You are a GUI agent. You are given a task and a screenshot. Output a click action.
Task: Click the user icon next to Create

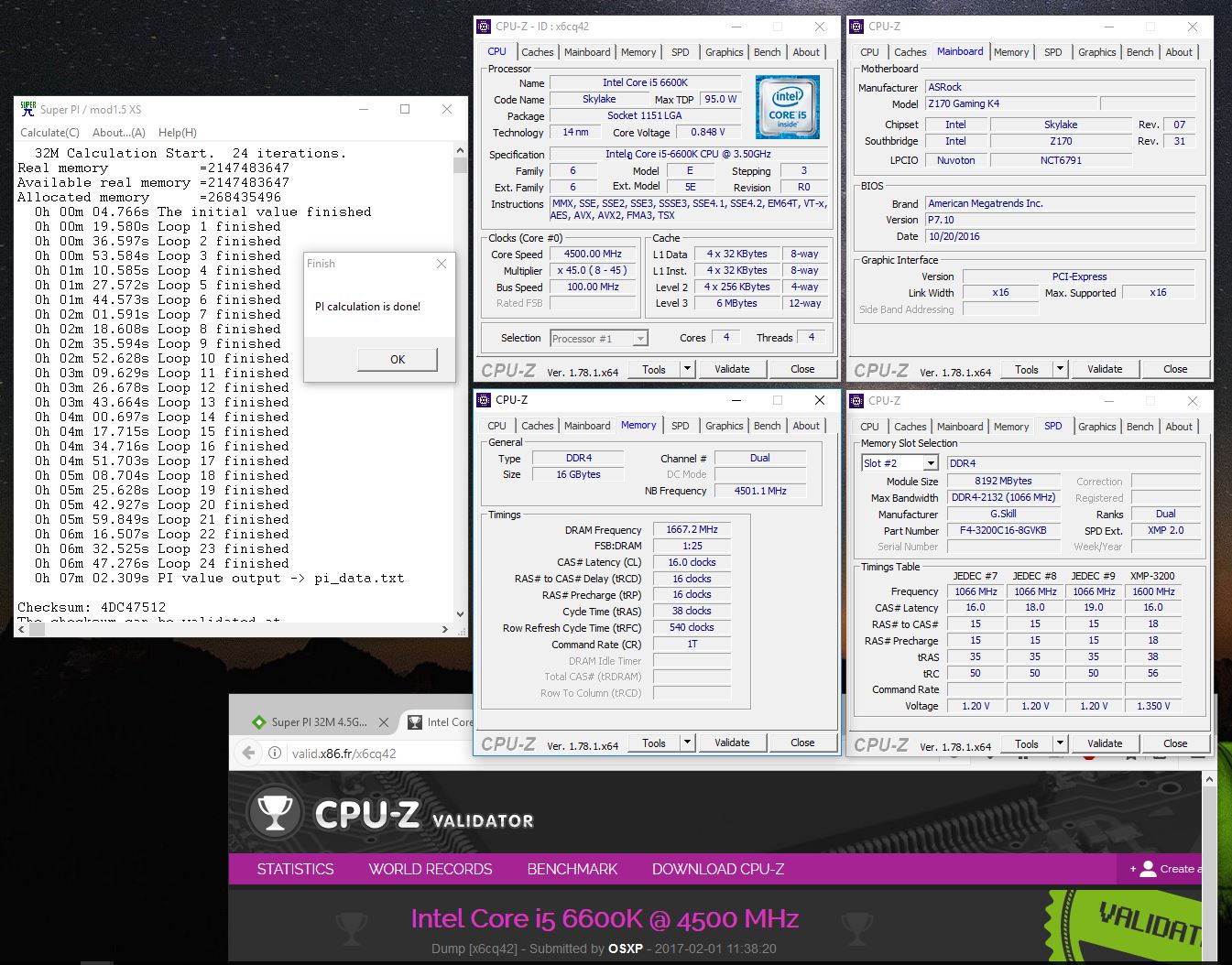click(x=1148, y=869)
